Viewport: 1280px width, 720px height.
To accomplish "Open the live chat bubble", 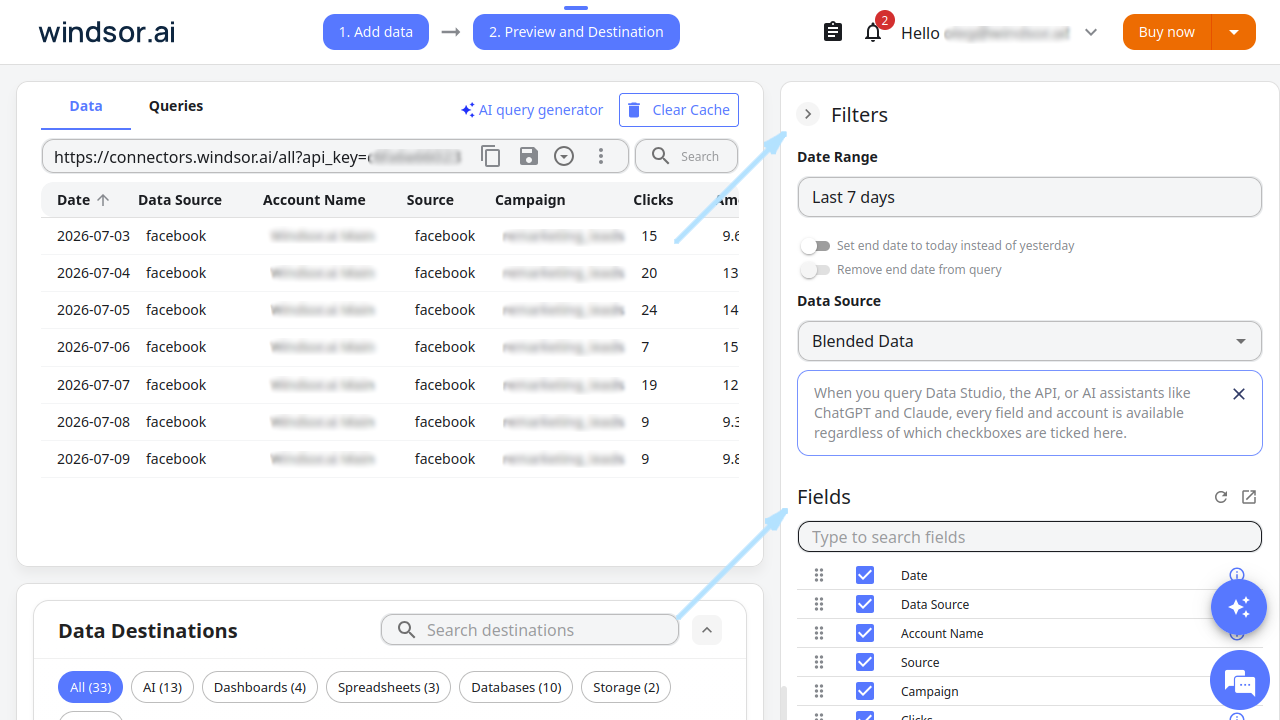I will click(1239, 681).
